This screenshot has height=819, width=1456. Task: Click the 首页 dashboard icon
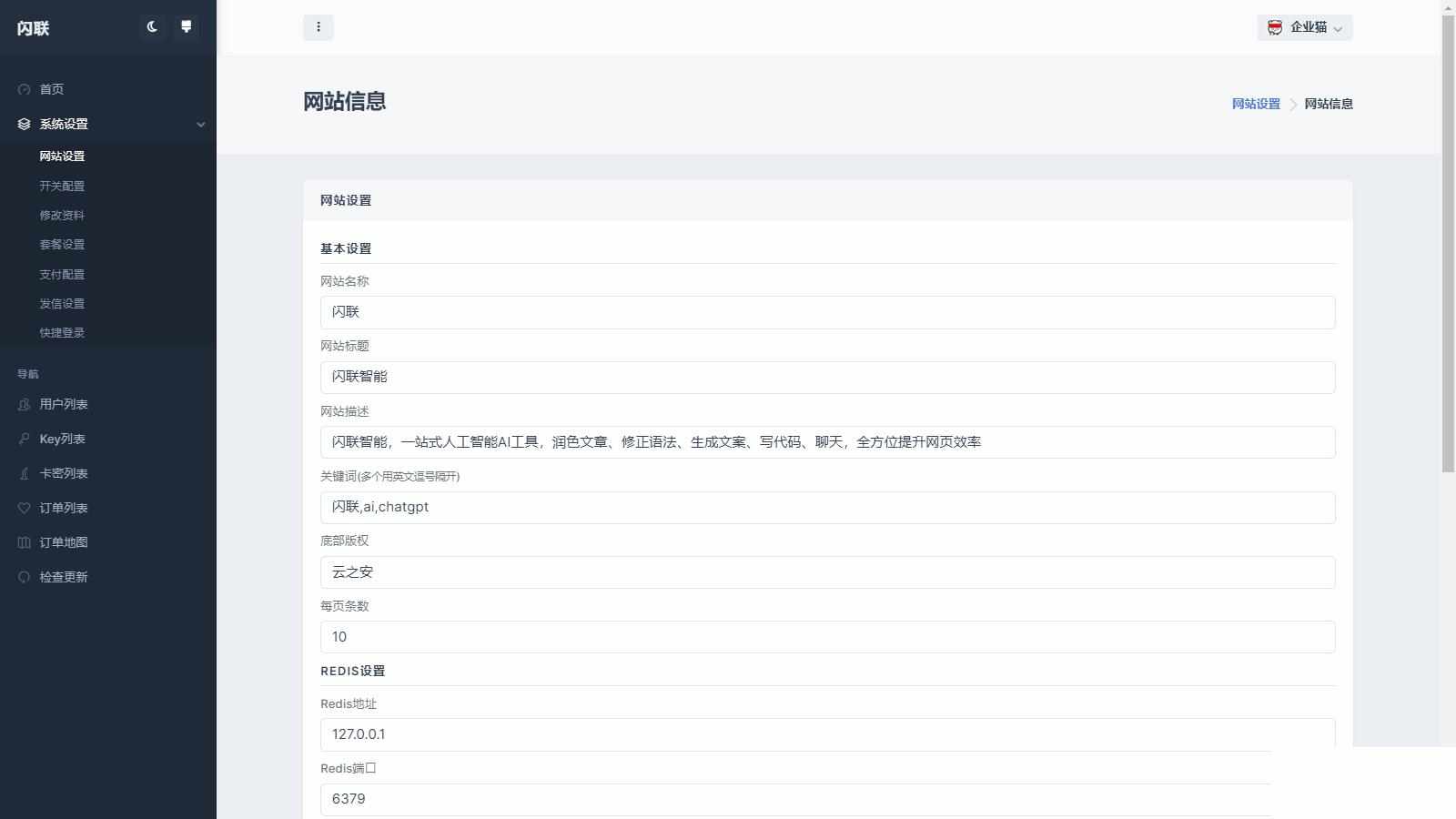coord(25,89)
